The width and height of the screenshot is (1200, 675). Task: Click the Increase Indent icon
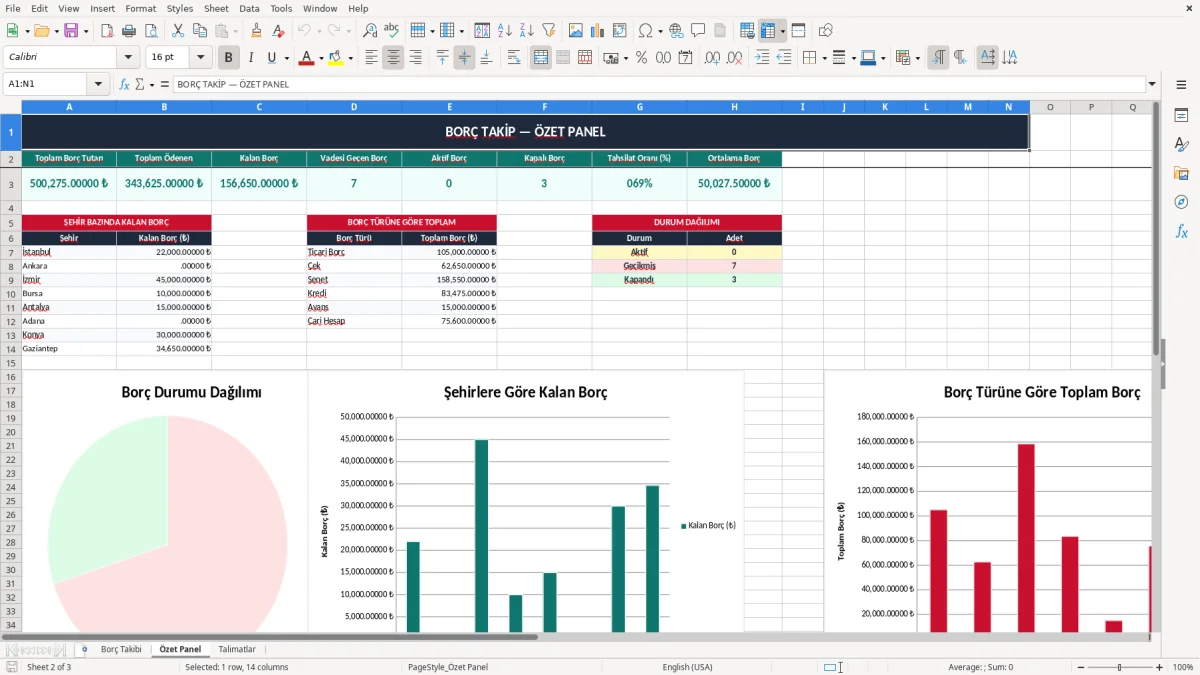click(x=762, y=58)
